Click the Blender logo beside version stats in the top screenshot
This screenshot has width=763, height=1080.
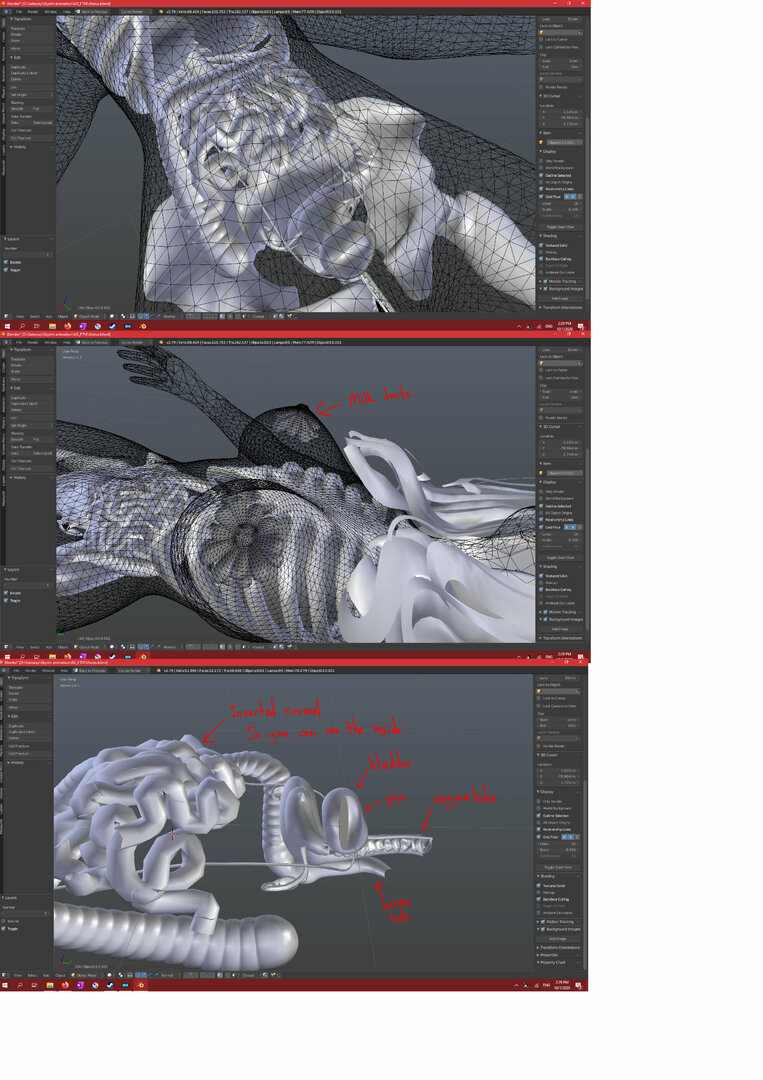click(161, 12)
